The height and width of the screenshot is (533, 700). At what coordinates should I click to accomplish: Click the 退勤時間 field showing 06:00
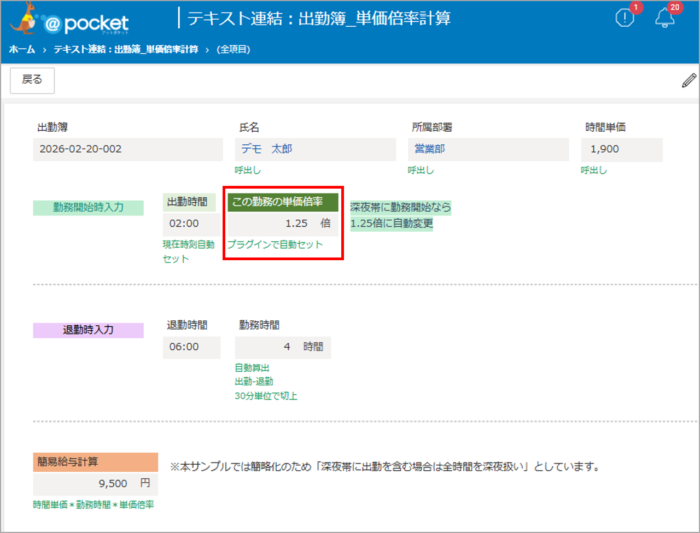coord(191,347)
